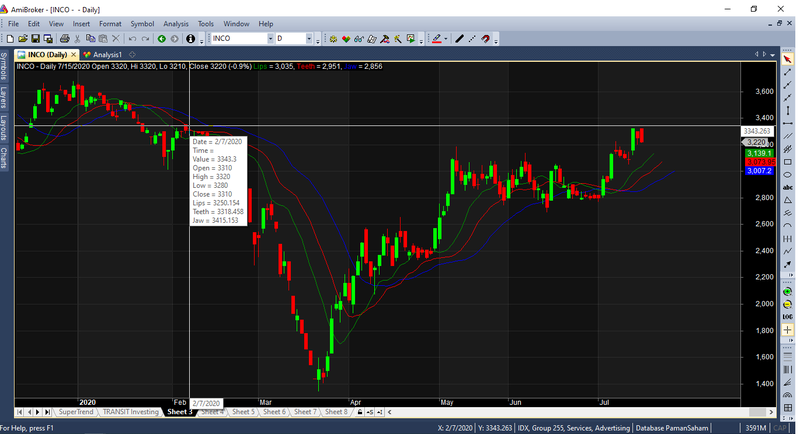Screen dimensions: 800x434
Task: Click the Save floppy disk icon
Action: [35, 39]
